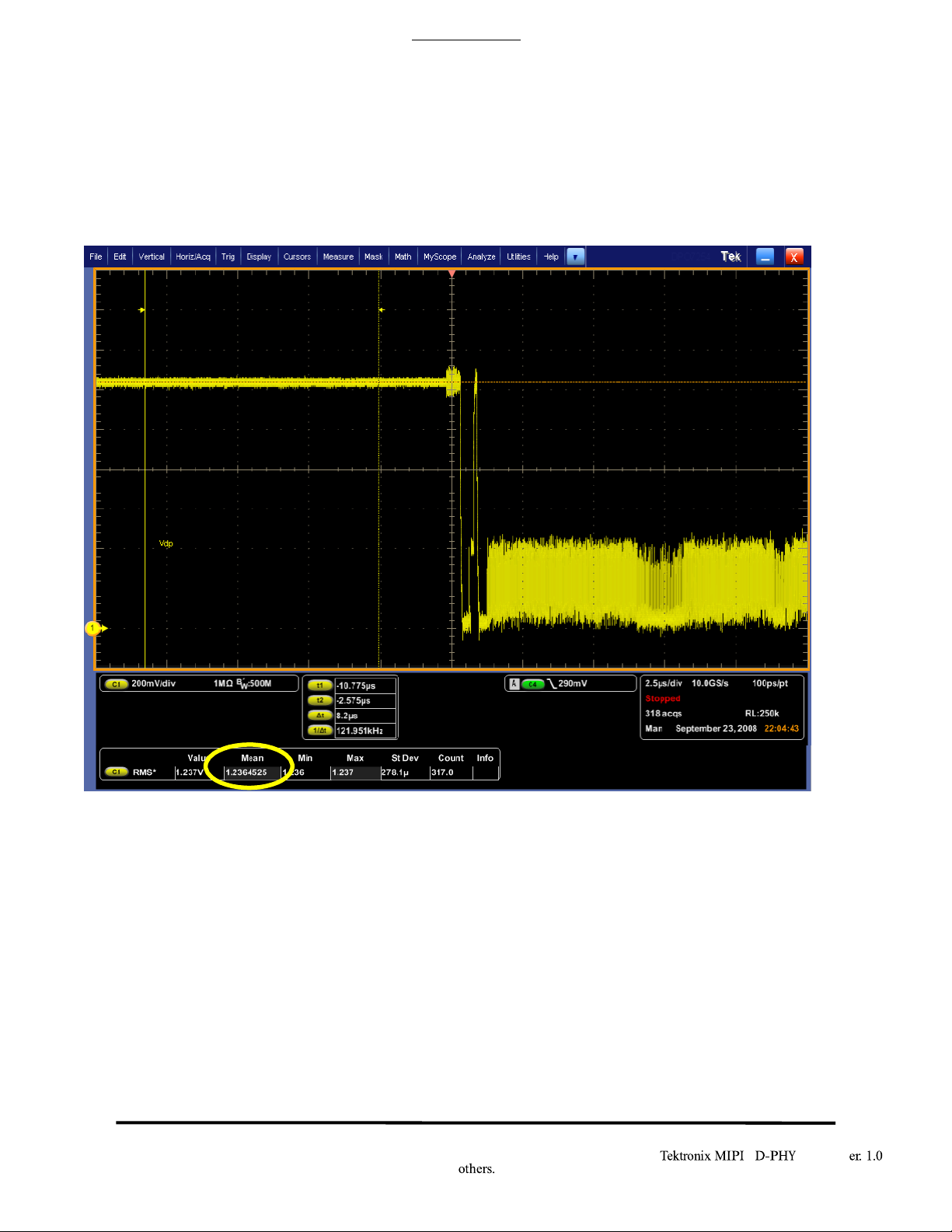Open the Help menu
This screenshot has width=952, height=1232.
551,257
